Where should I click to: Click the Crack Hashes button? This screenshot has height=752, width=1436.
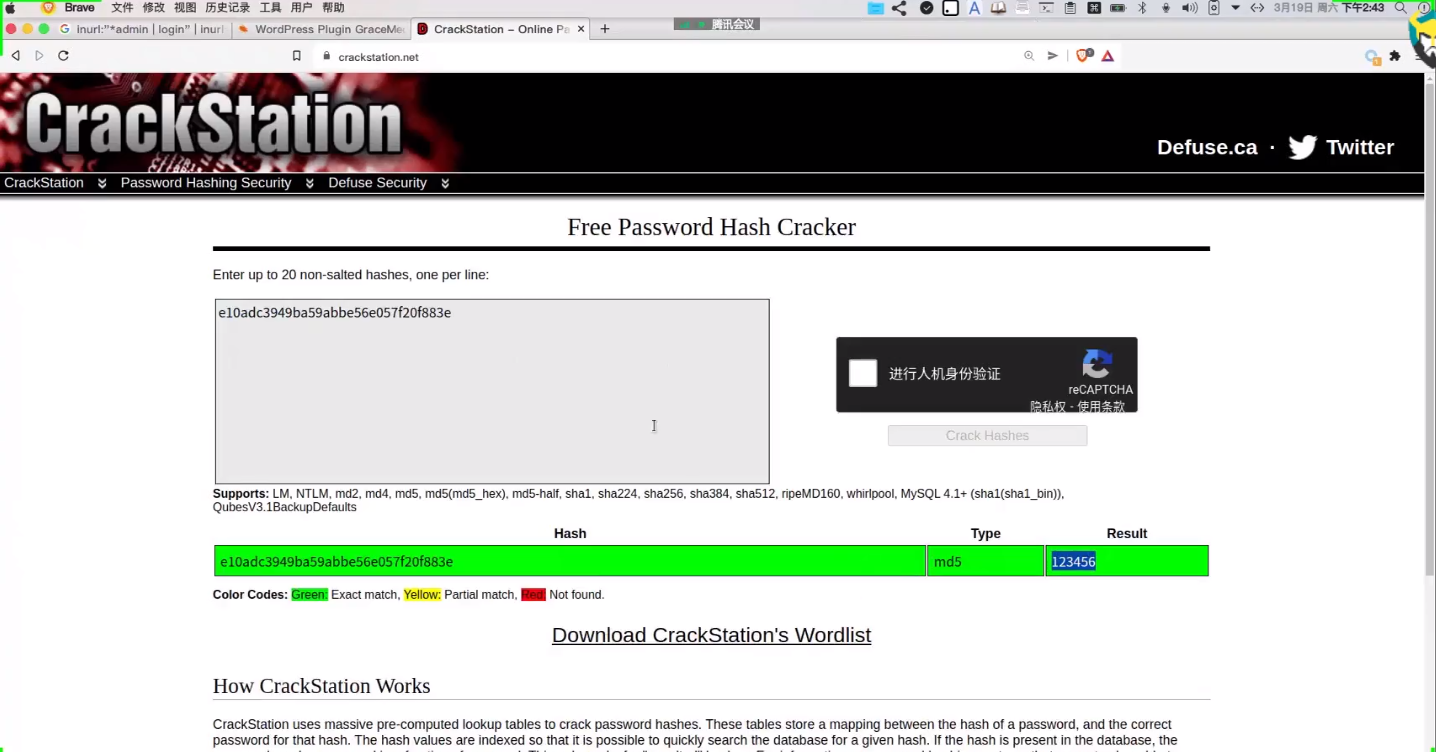pos(987,435)
